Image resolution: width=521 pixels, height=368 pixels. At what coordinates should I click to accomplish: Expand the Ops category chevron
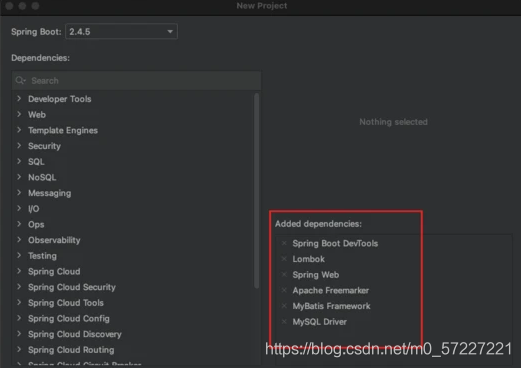pyautogui.click(x=19, y=224)
